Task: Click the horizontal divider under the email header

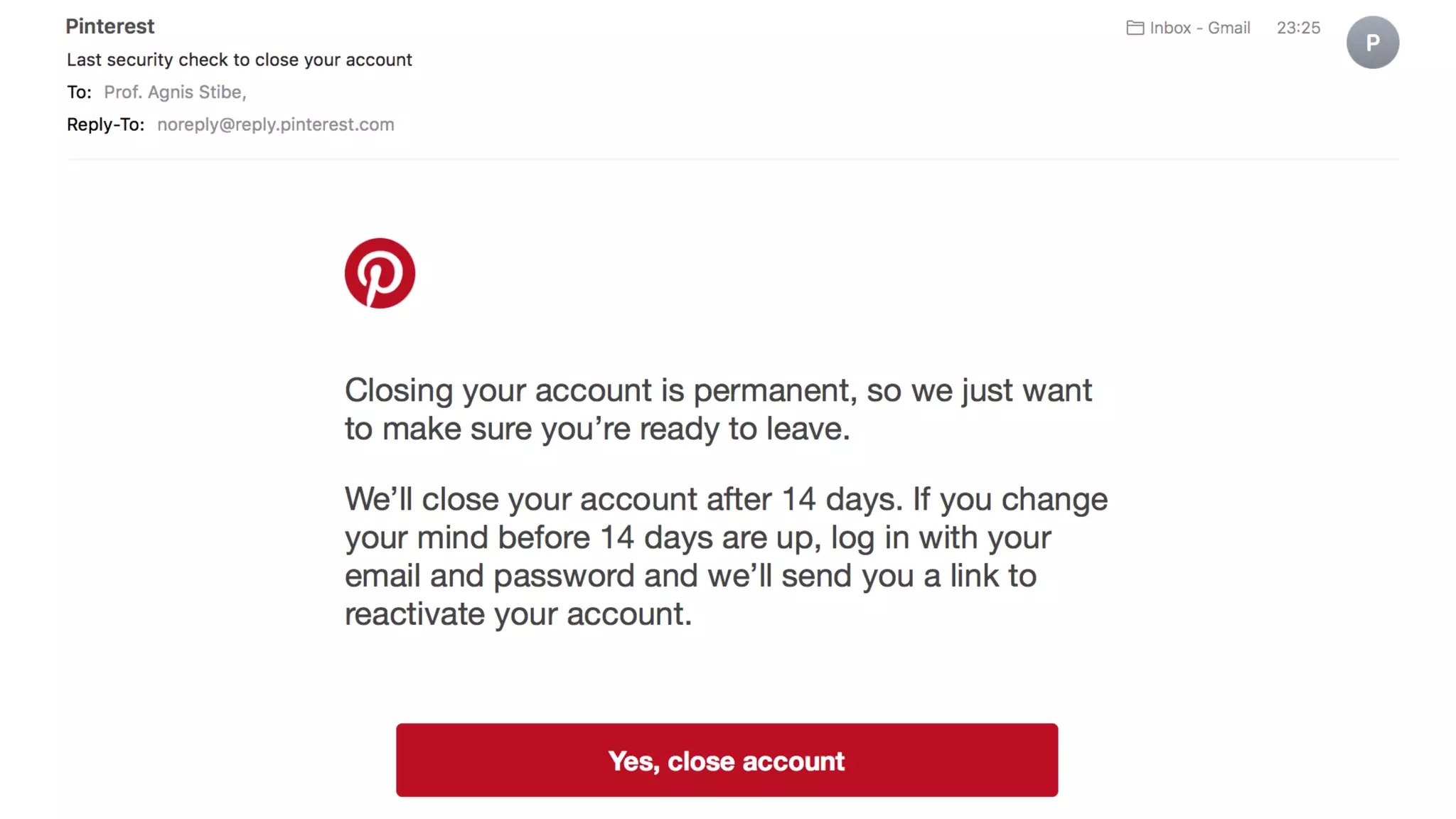Action: [x=732, y=159]
